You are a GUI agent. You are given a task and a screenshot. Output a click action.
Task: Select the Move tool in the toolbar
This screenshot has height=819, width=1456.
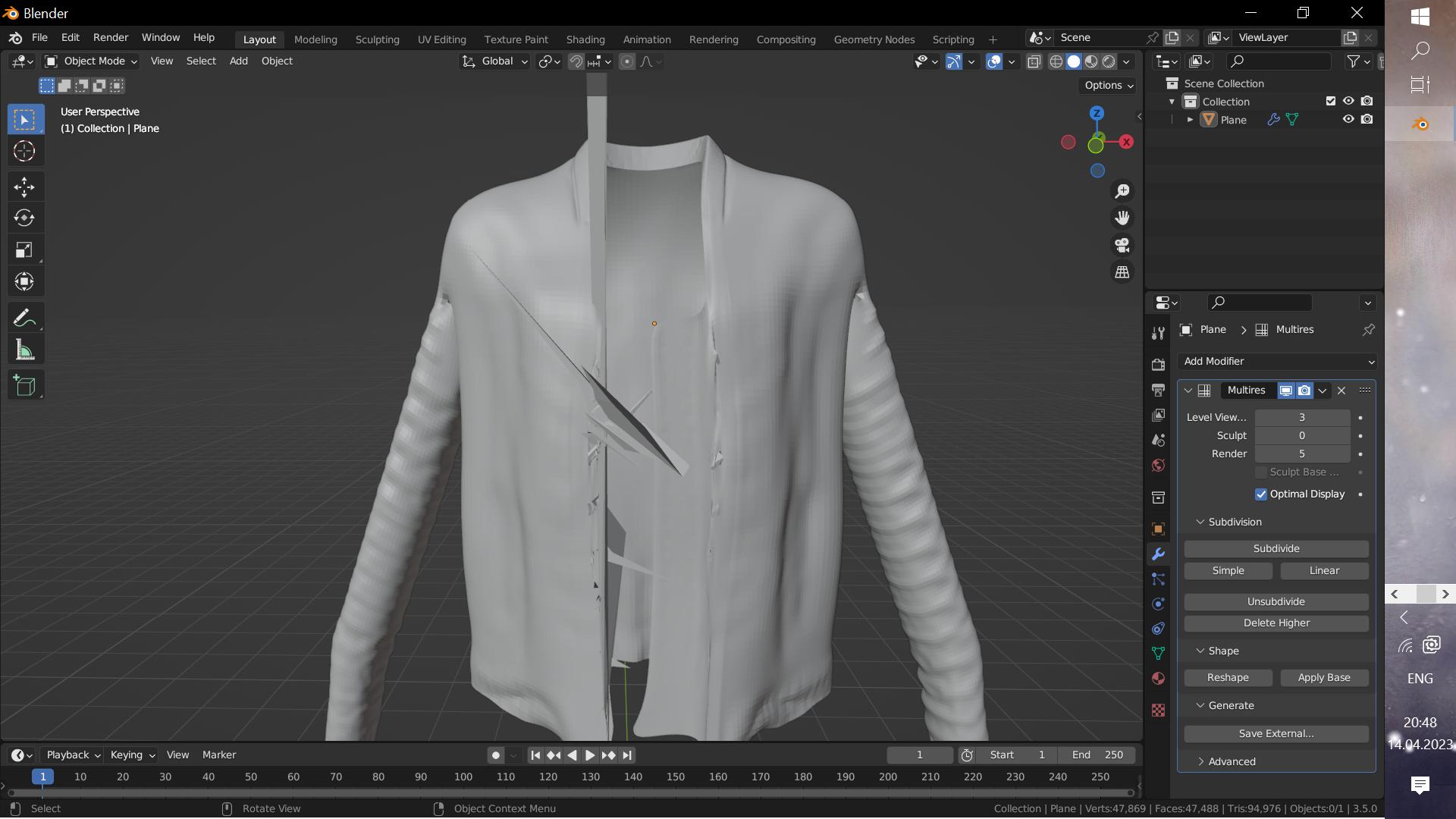[x=24, y=187]
